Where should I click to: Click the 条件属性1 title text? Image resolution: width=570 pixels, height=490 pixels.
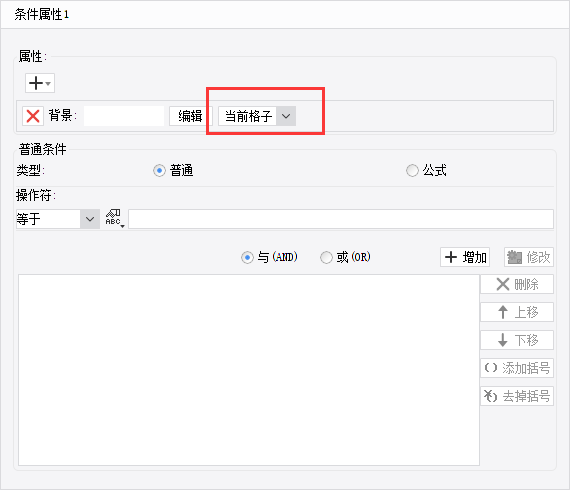click(41, 15)
